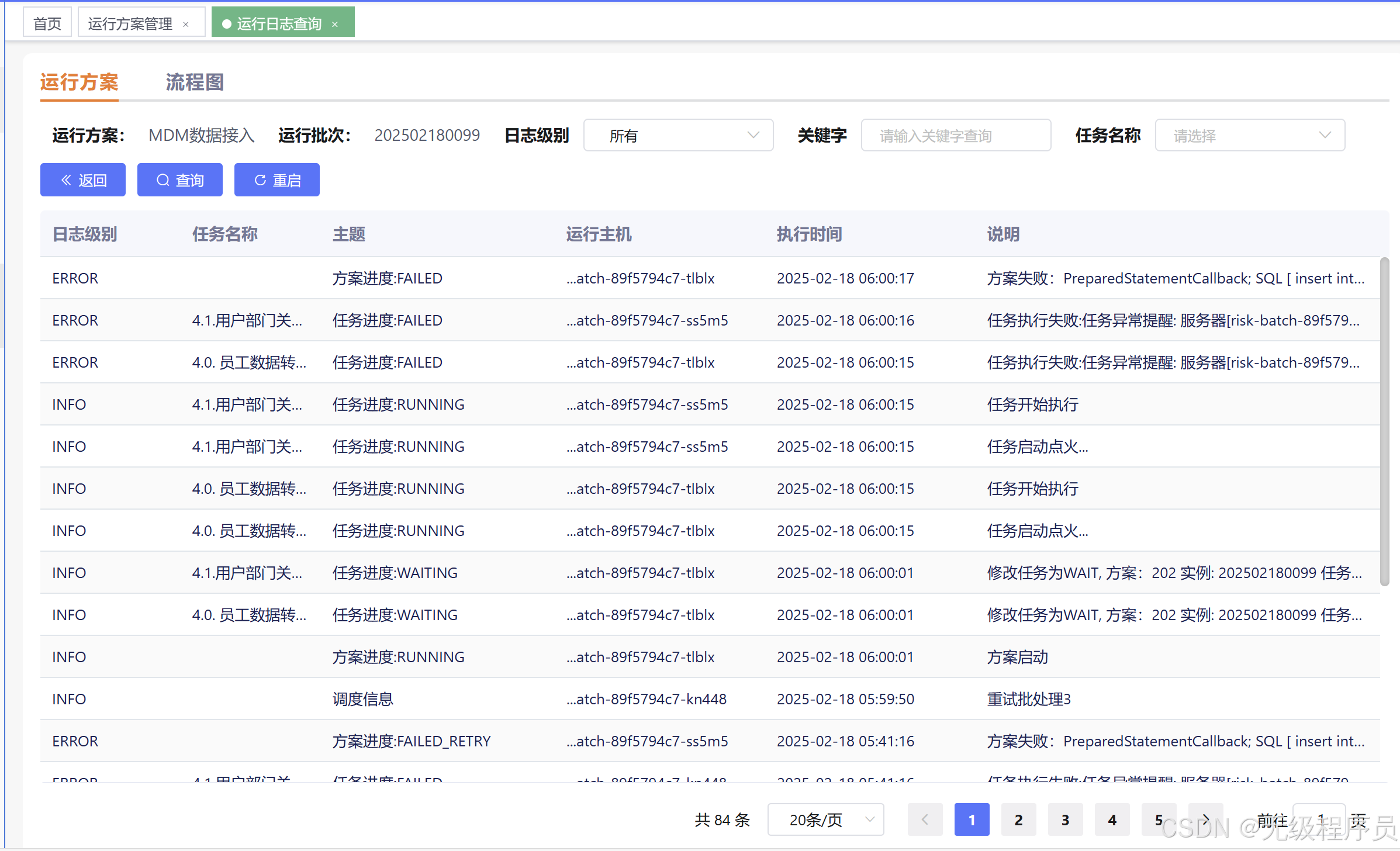The width and height of the screenshot is (1400, 851).
Task: Click the 返回 back button
Action: (83, 180)
